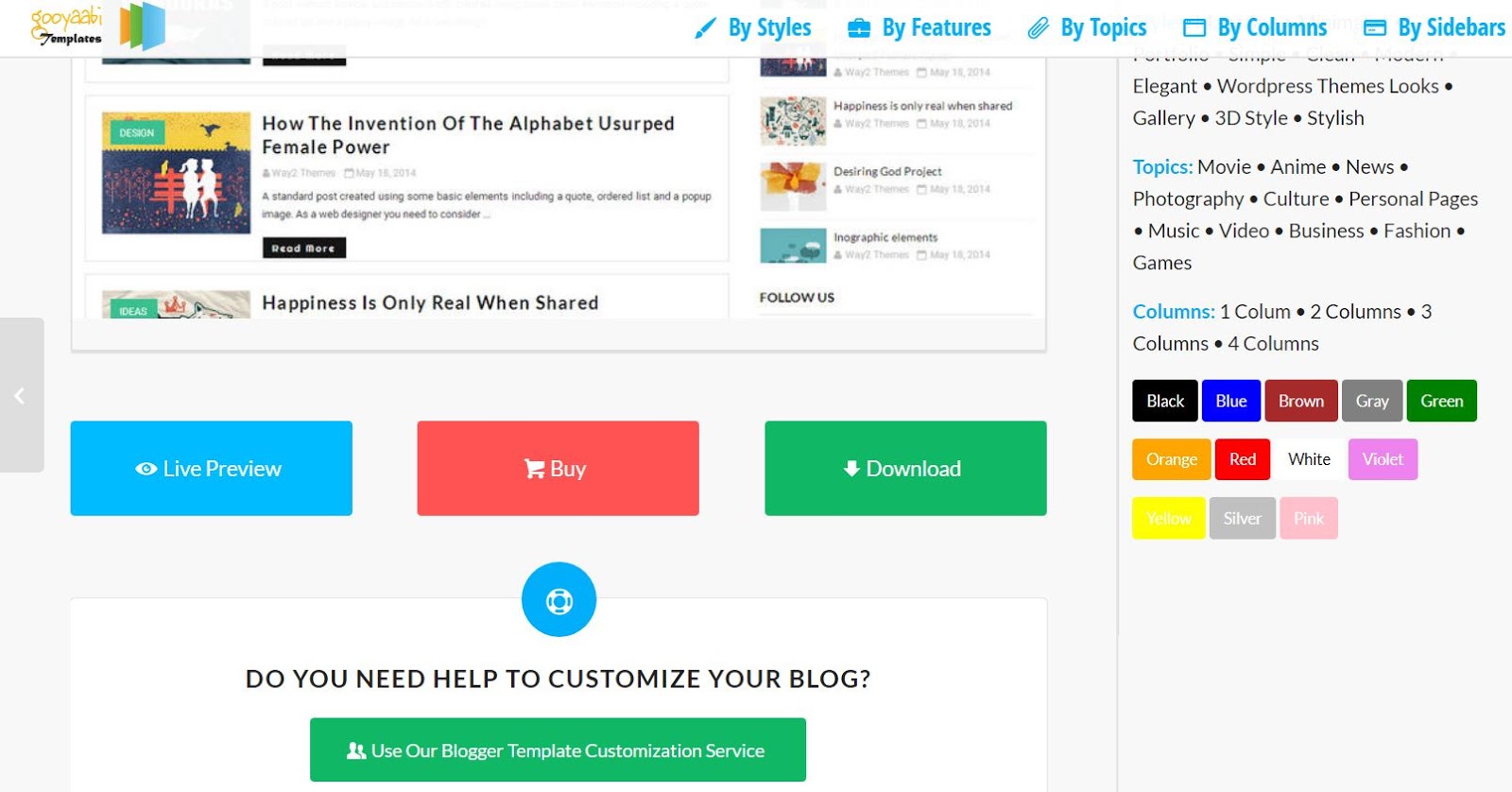The height and width of the screenshot is (792, 1512).
Task: Click the left chevron previous-post arrow
Action: (x=21, y=395)
